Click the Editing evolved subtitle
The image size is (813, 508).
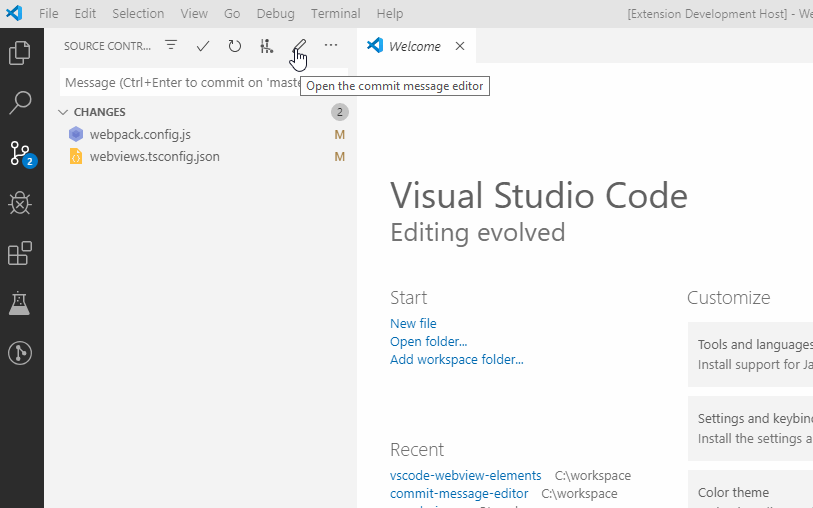478,232
